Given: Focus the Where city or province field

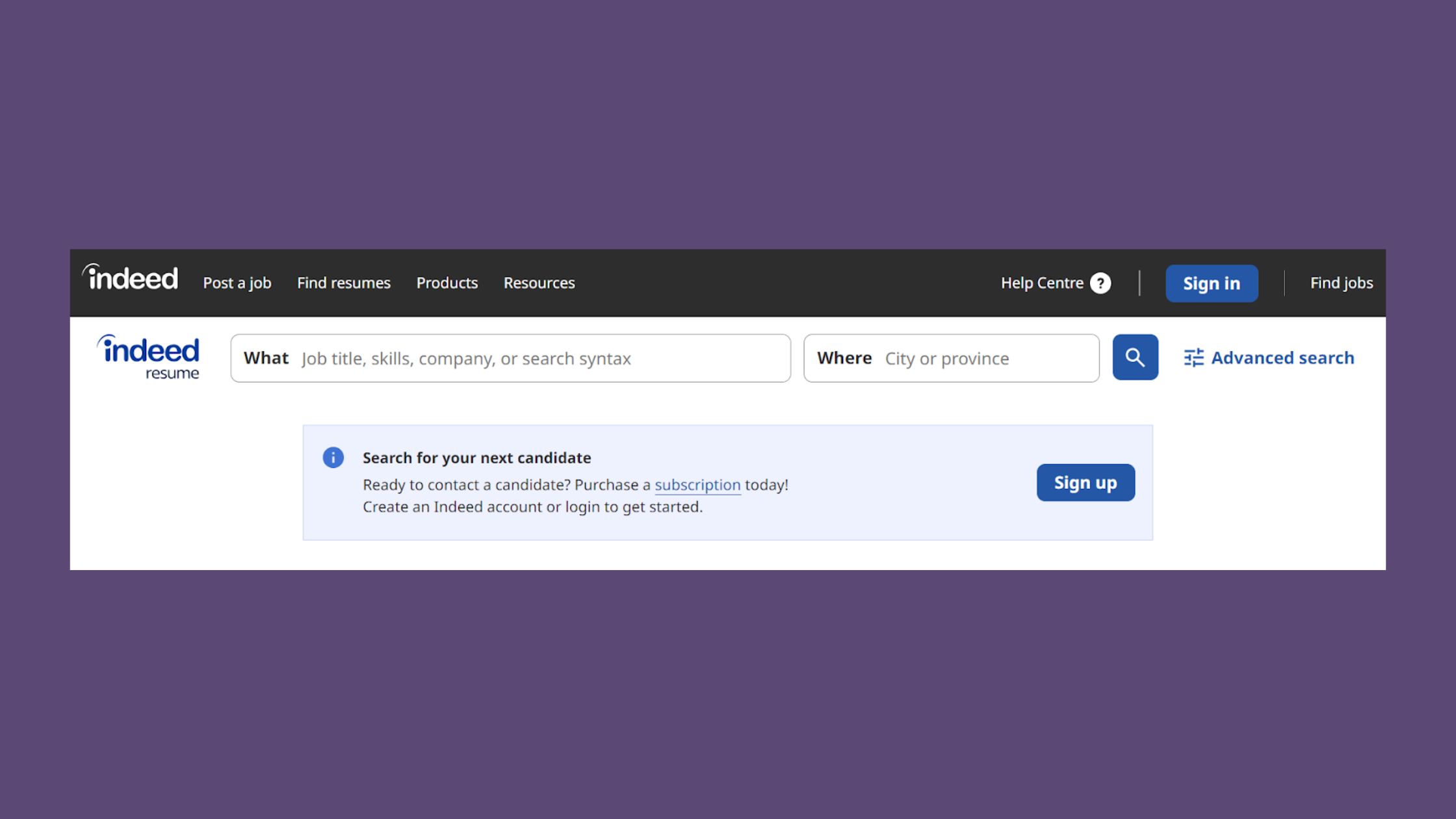Looking at the screenshot, I should click(x=952, y=358).
